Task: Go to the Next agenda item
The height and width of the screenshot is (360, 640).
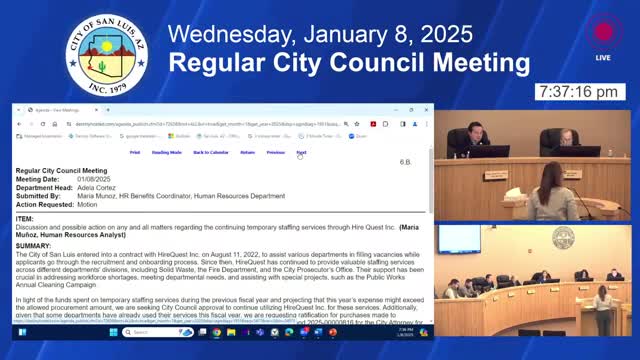Action: pyautogui.click(x=301, y=152)
